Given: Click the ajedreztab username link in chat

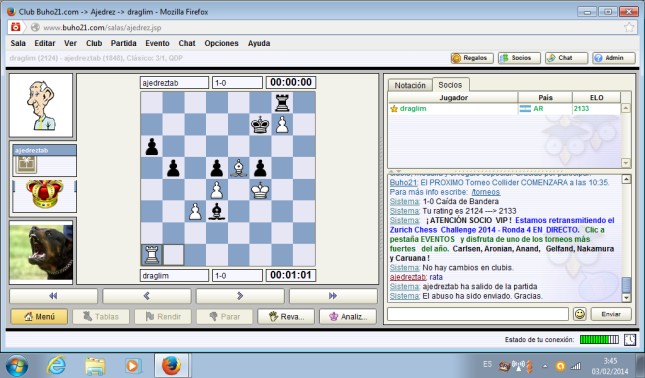Looking at the screenshot, I should [408, 277].
